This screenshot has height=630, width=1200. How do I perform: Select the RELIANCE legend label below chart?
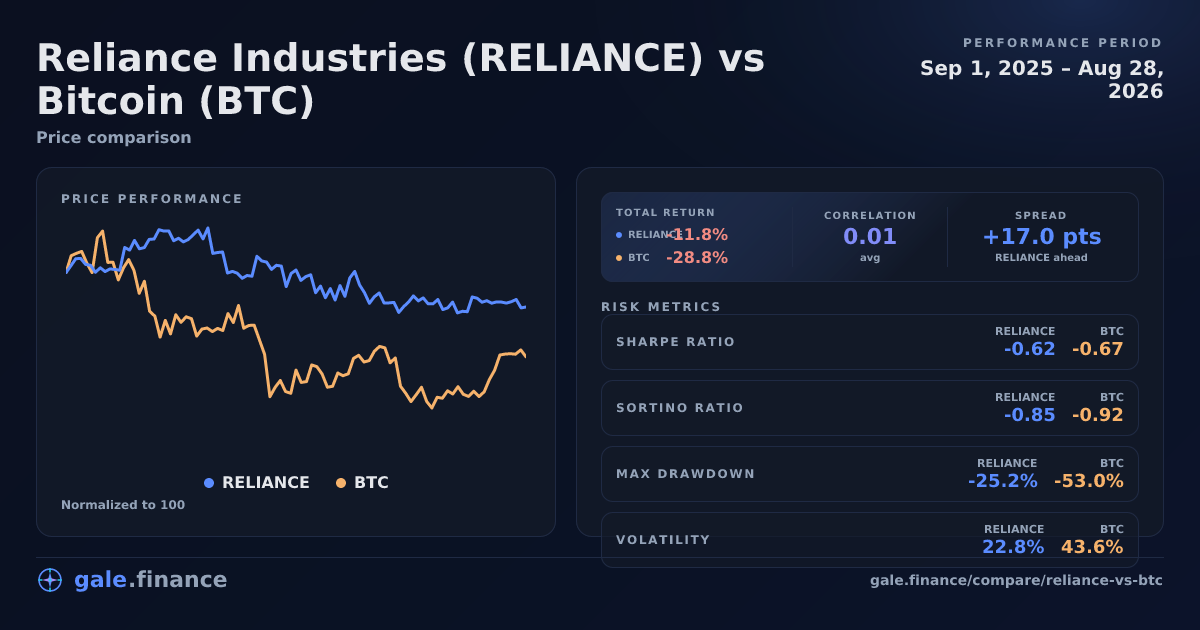pyautogui.click(x=266, y=483)
